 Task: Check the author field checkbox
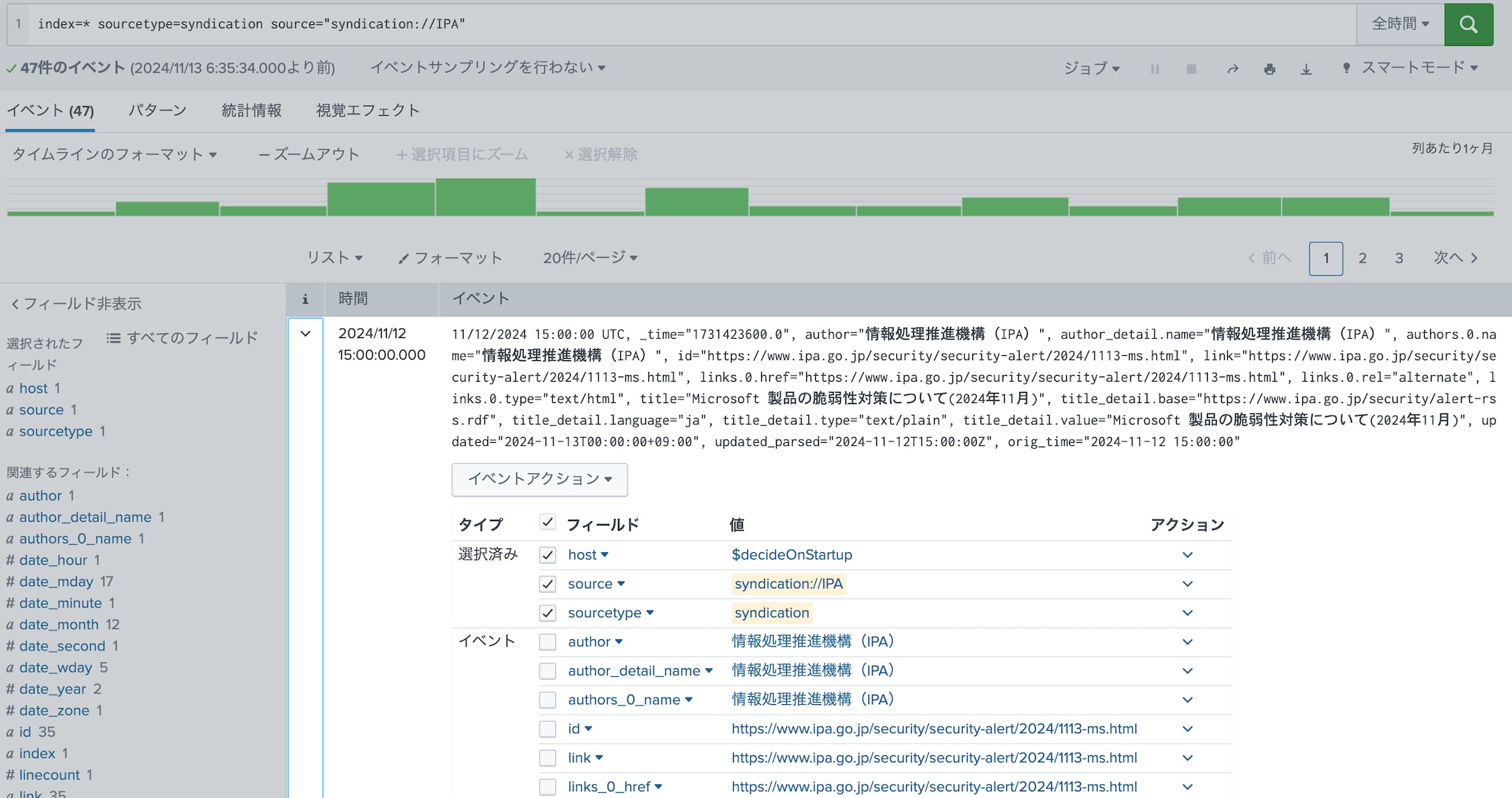[547, 642]
